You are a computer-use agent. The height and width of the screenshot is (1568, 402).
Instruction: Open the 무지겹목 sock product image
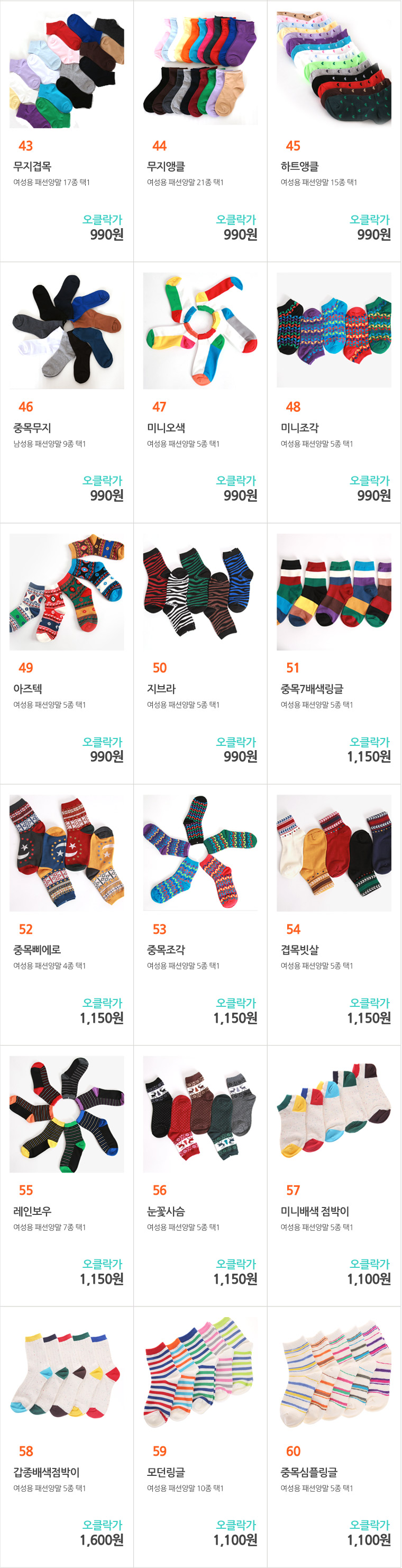tap(67, 69)
